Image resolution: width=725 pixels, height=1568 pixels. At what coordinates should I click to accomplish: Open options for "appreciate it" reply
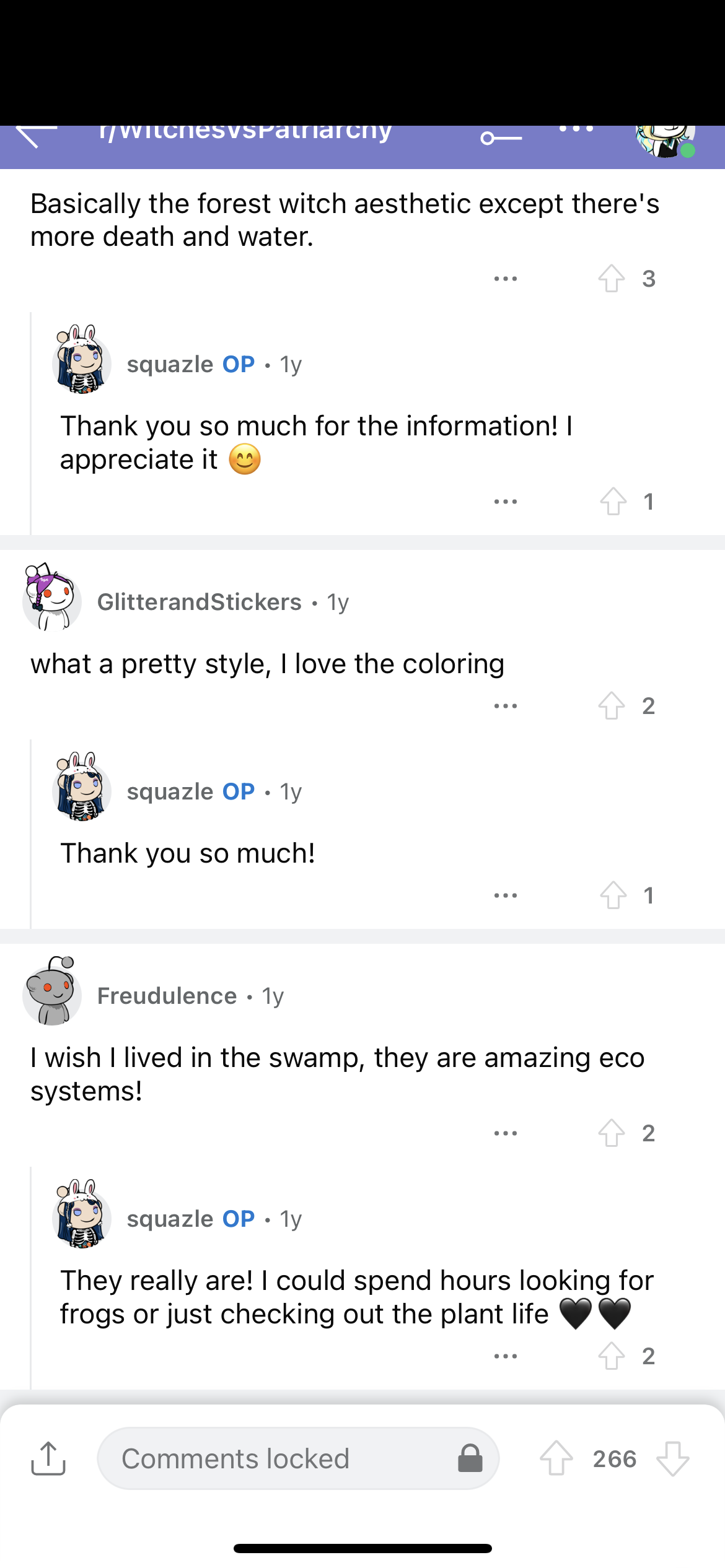tap(506, 501)
